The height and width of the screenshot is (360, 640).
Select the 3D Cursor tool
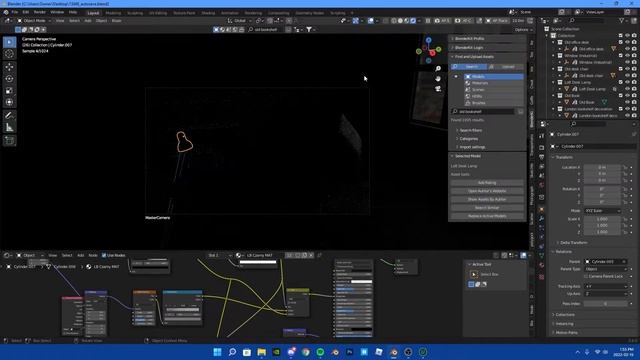pyautogui.click(x=10, y=54)
